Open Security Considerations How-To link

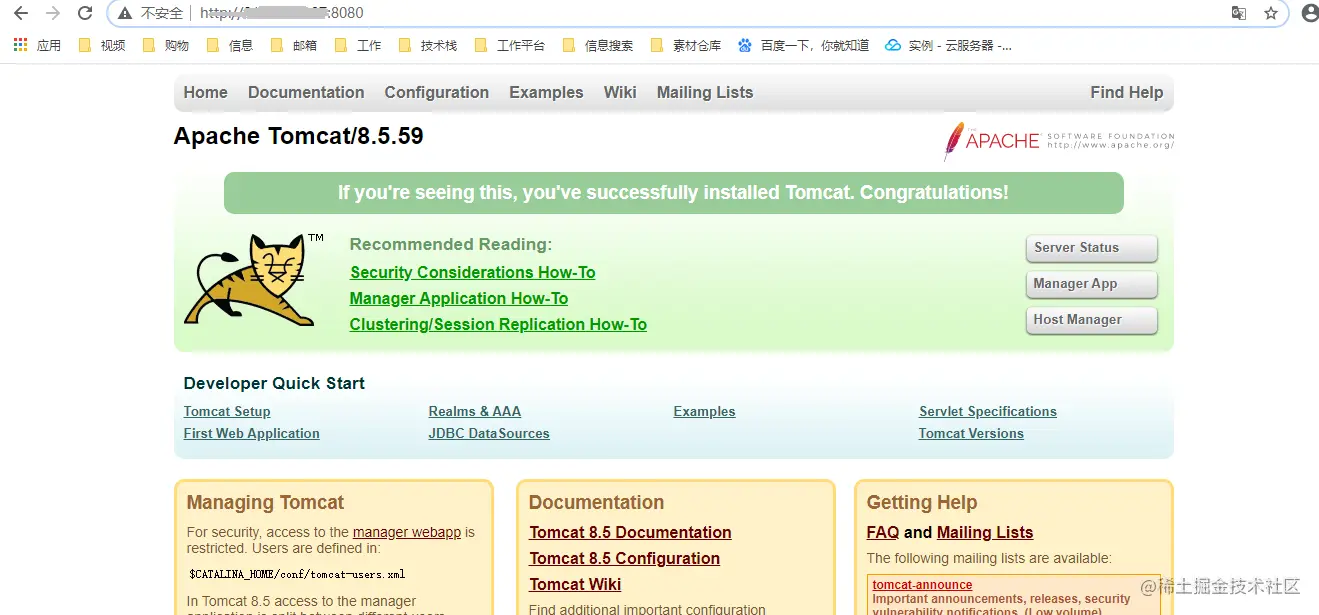(x=473, y=272)
